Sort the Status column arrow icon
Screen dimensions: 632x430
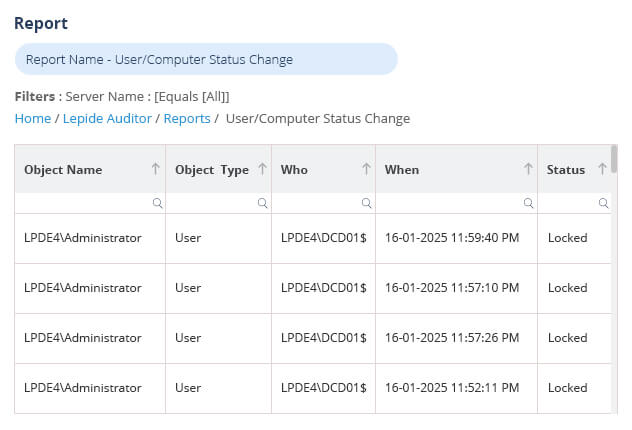(x=602, y=169)
